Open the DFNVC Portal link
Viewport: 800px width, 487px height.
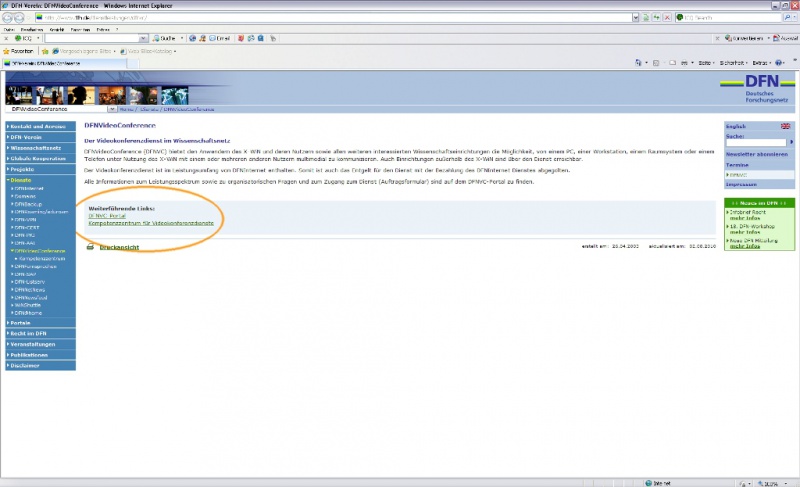point(107,216)
